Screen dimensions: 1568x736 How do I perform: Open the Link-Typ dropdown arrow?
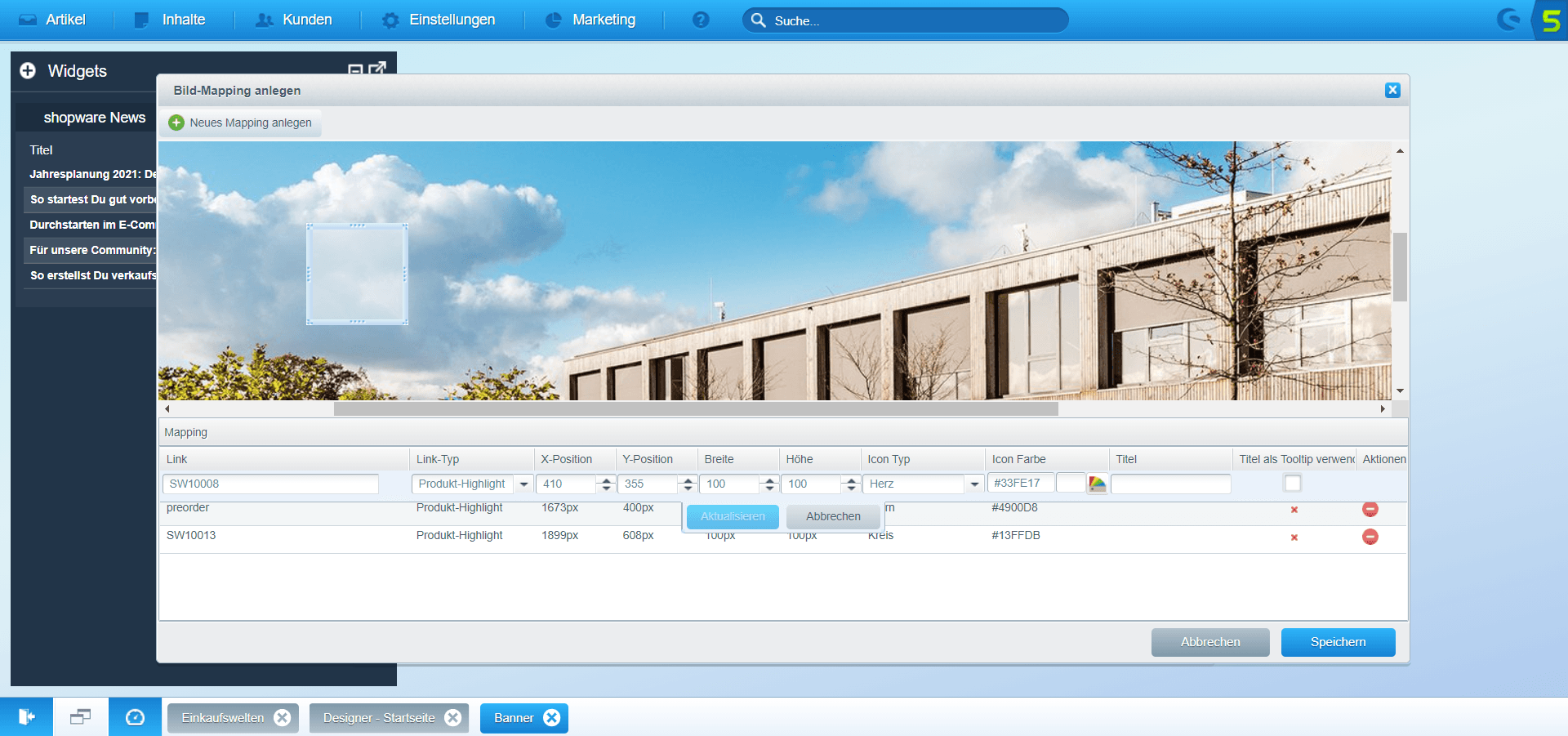pyautogui.click(x=523, y=484)
